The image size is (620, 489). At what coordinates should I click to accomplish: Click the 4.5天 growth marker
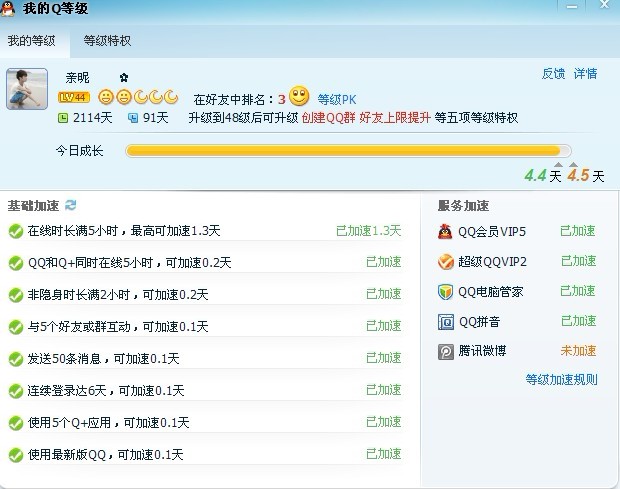click(586, 176)
